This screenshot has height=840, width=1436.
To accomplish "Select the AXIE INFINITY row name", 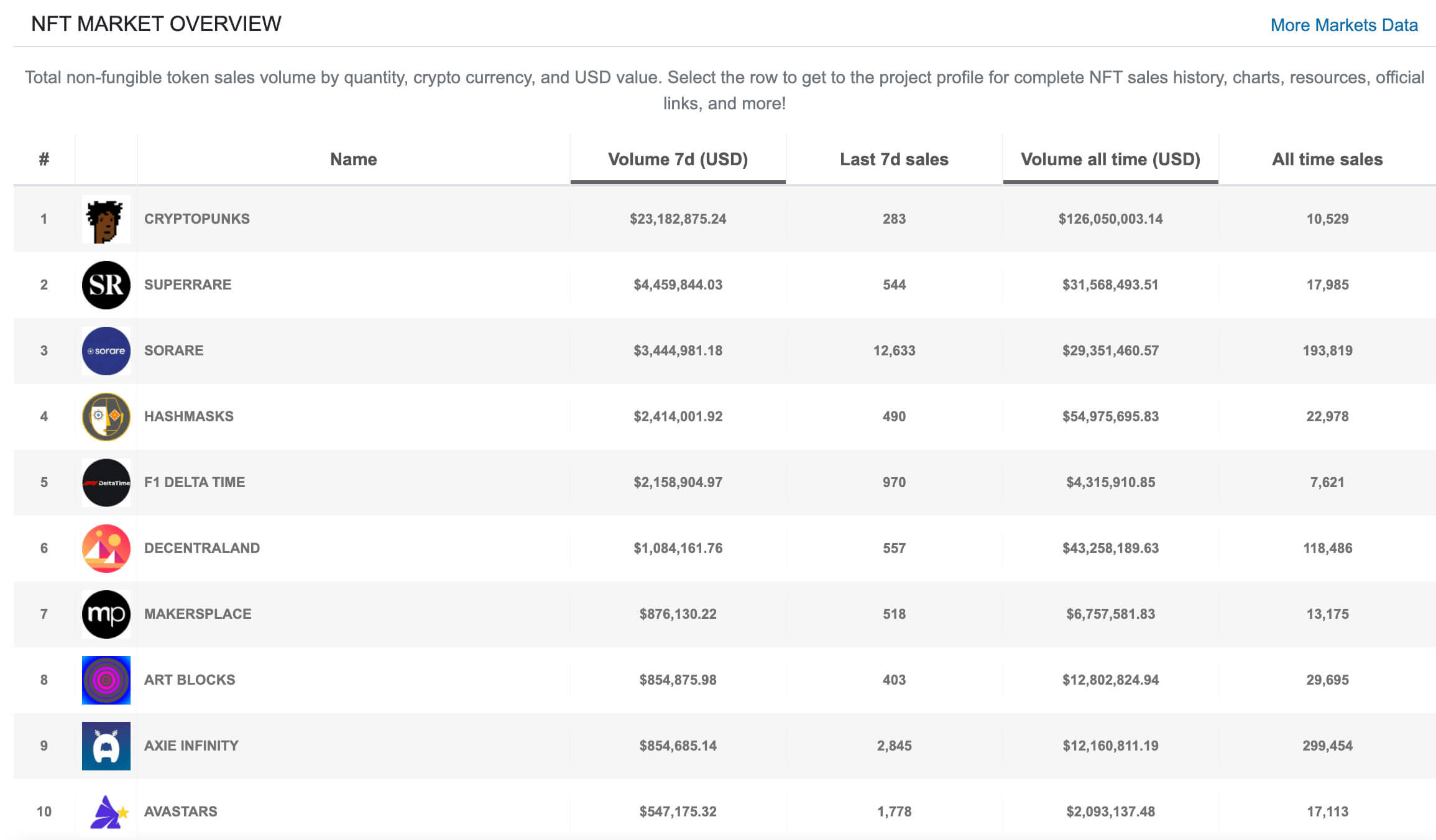I will (x=191, y=746).
